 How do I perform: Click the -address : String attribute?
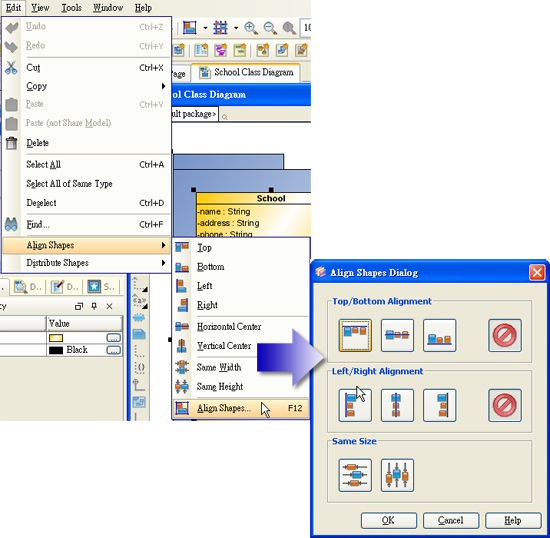(228, 223)
